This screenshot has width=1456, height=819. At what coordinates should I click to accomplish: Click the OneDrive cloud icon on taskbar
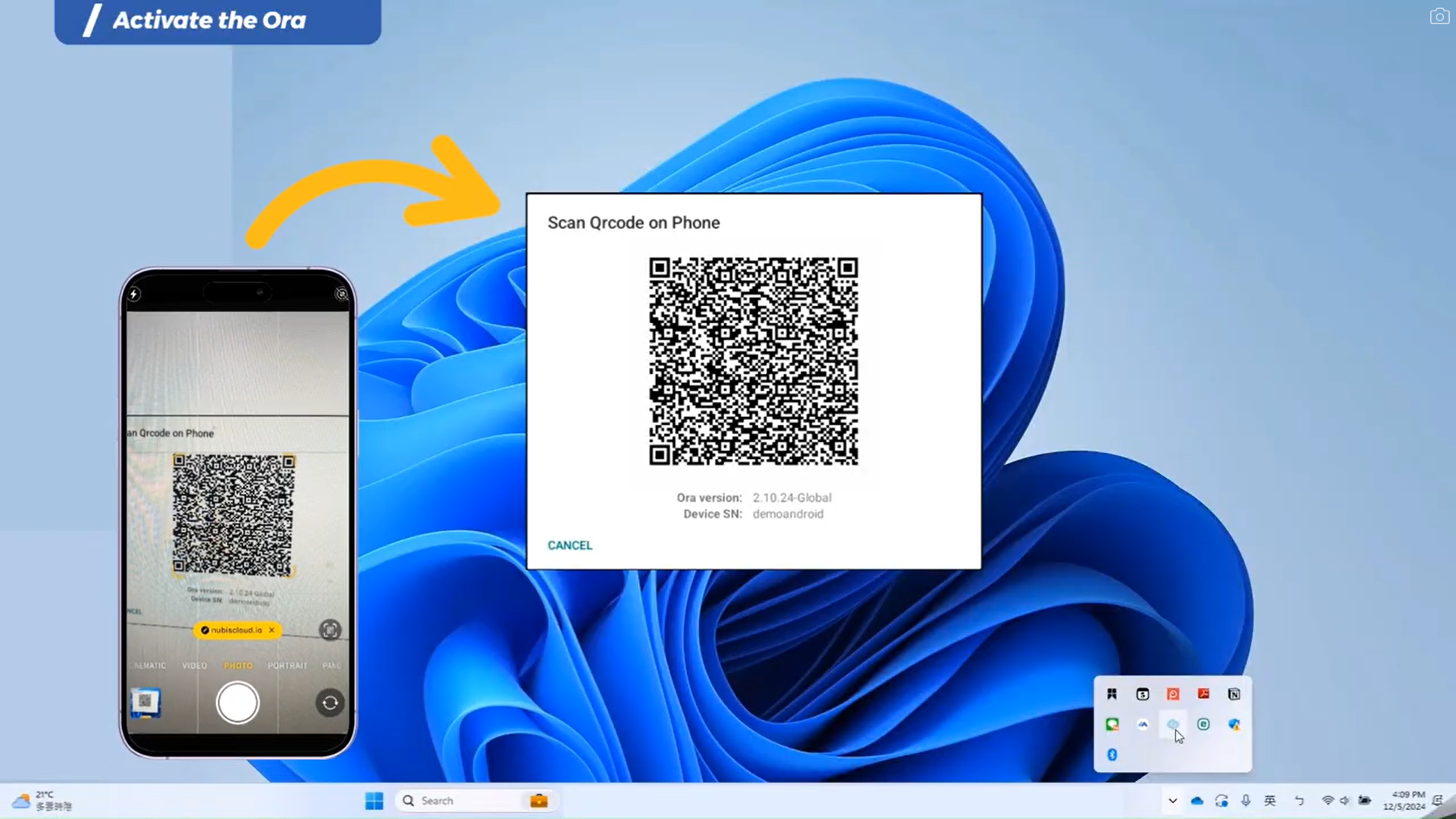(x=1197, y=801)
